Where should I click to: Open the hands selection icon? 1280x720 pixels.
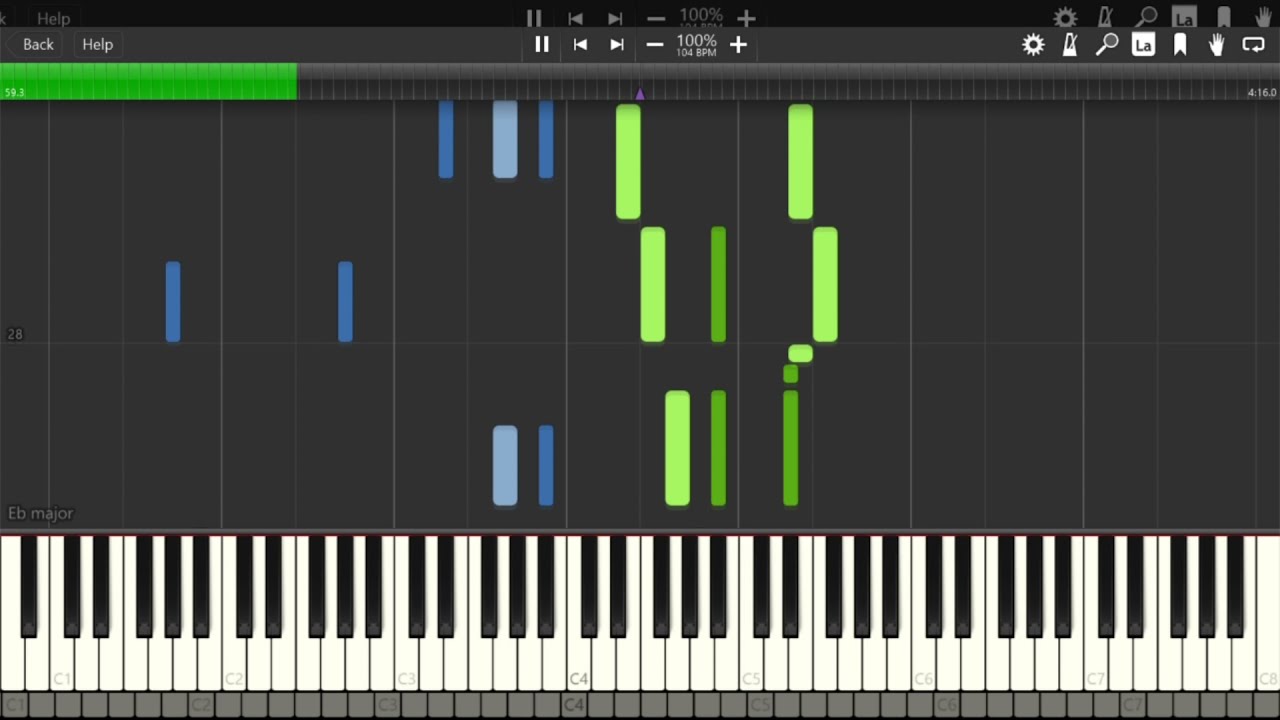(1217, 44)
